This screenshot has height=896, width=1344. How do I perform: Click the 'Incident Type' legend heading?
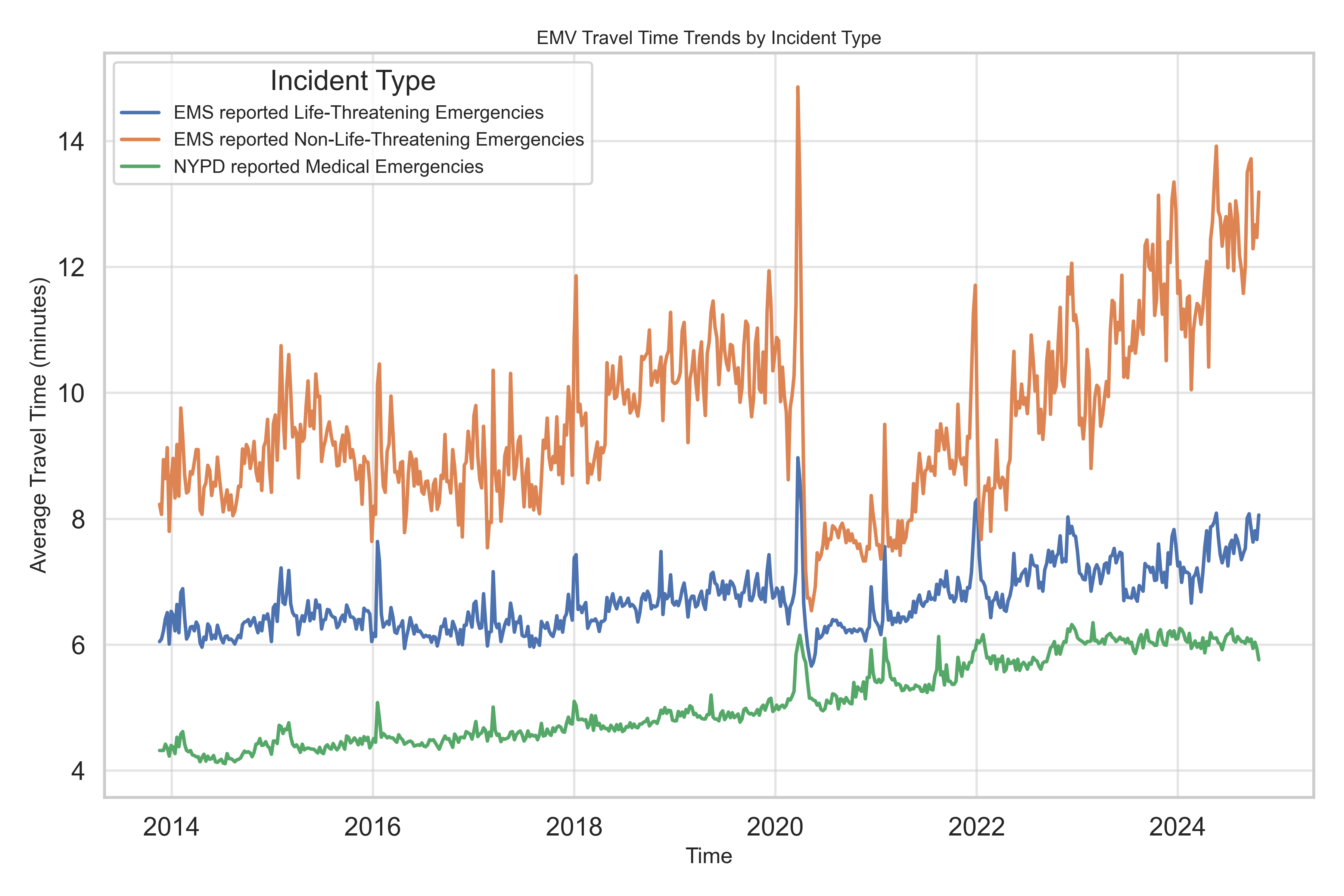point(352,81)
